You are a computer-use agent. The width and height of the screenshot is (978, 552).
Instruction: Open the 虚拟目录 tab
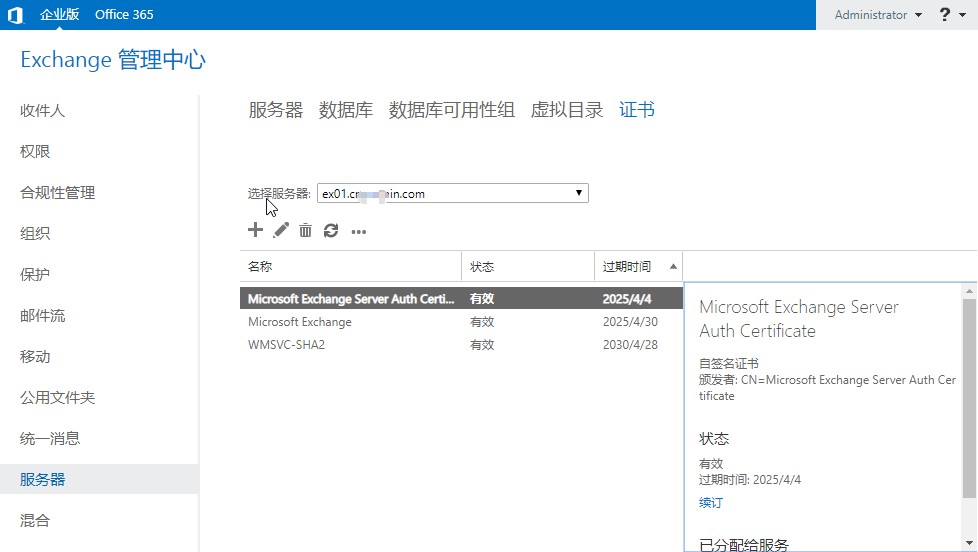pos(567,110)
